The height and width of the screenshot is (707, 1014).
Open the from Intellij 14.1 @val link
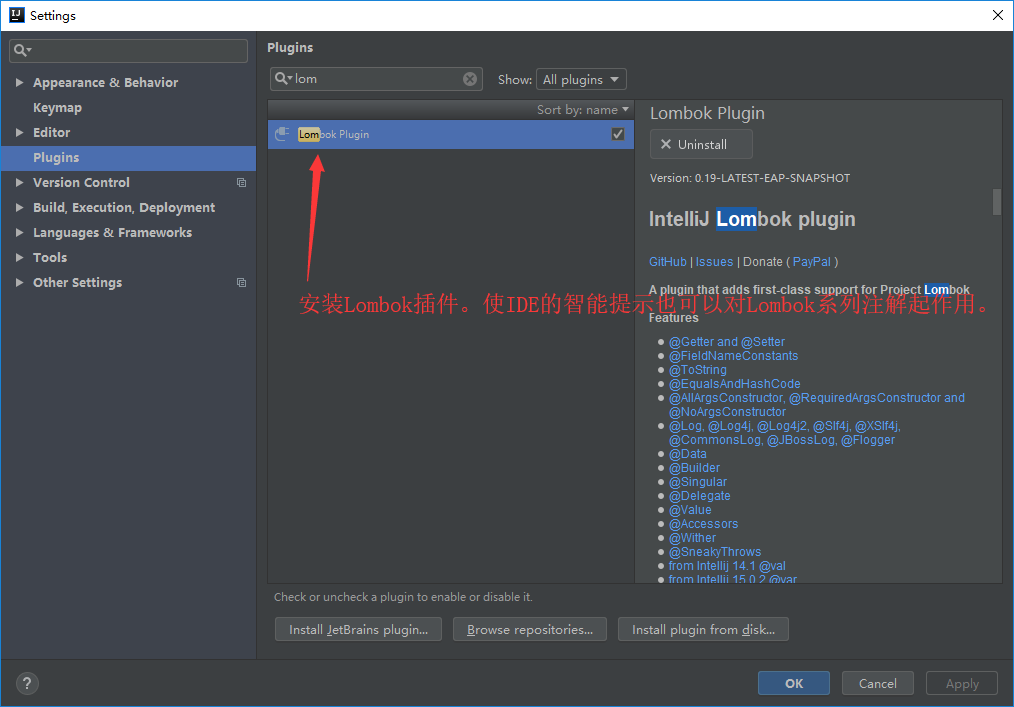[x=727, y=566]
